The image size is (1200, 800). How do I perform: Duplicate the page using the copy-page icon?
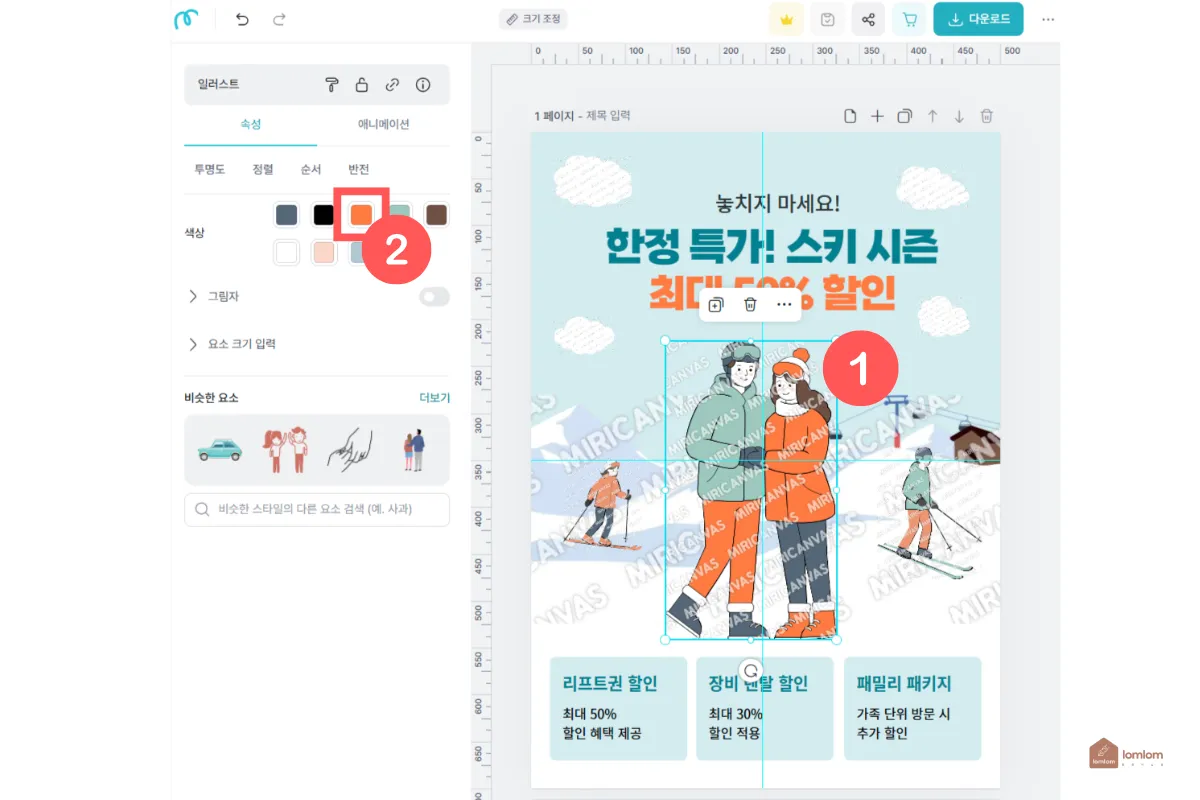pyautogui.click(x=904, y=116)
